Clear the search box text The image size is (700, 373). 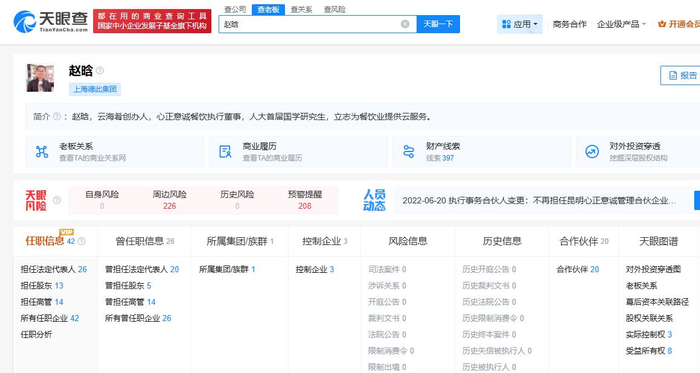[405, 24]
